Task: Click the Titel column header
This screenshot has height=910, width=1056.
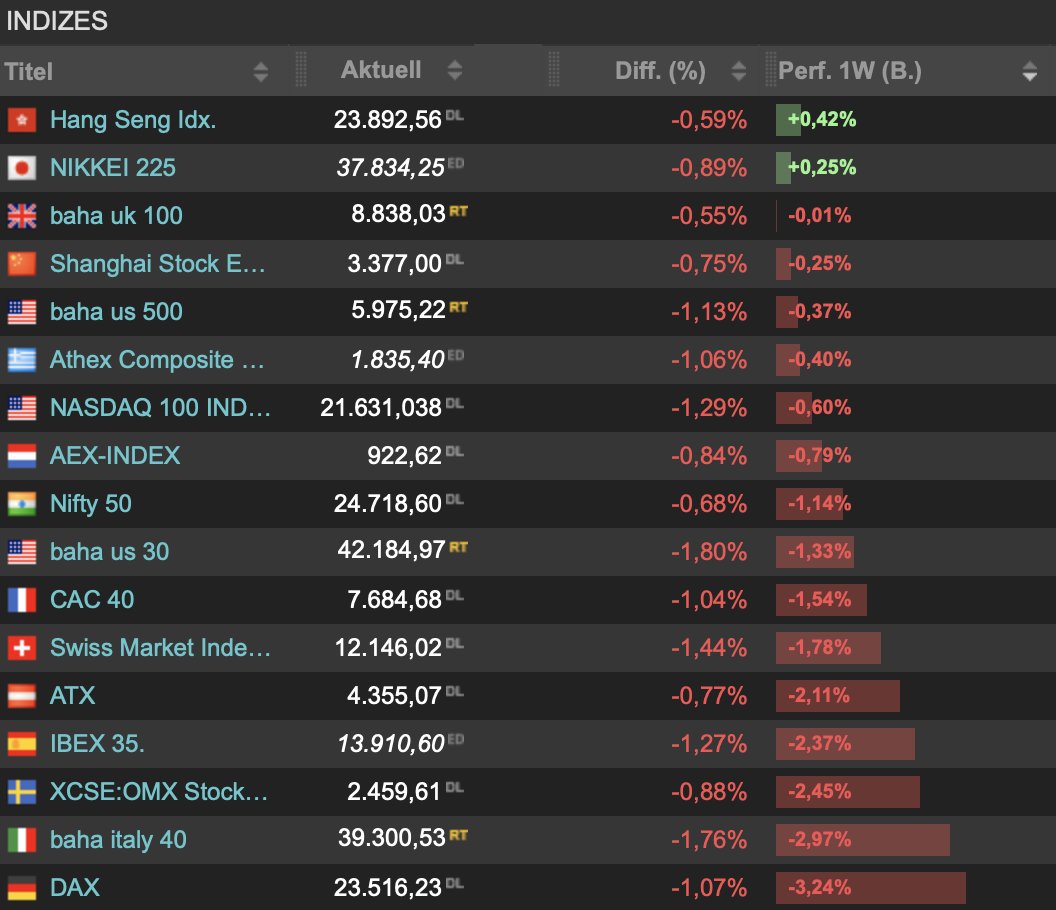Action: pos(28,71)
